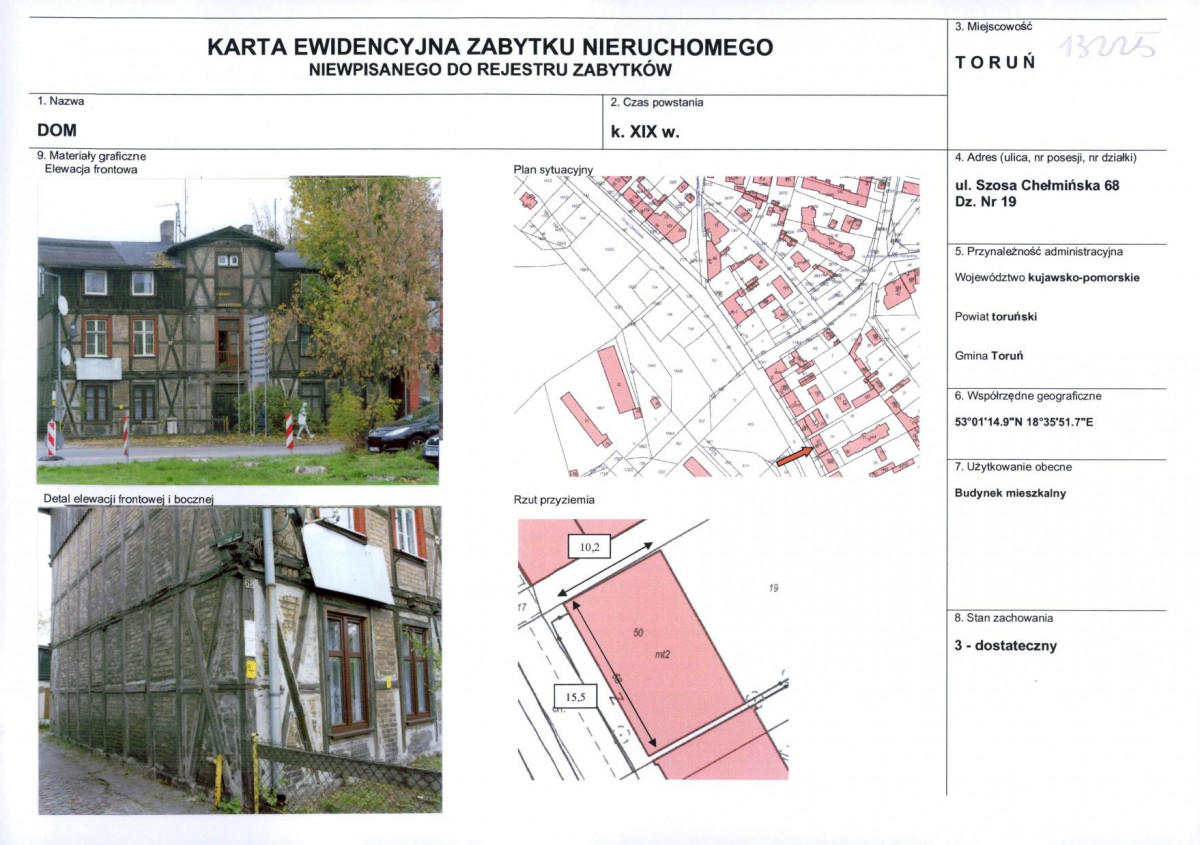Select the name value DOM
The width and height of the screenshot is (1200, 845).
(x=57, y=130)
